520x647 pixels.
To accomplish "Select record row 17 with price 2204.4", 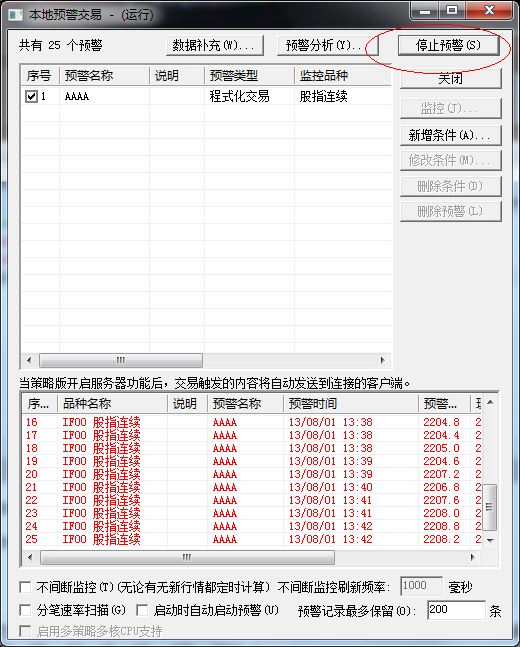I will coord(252,435).
